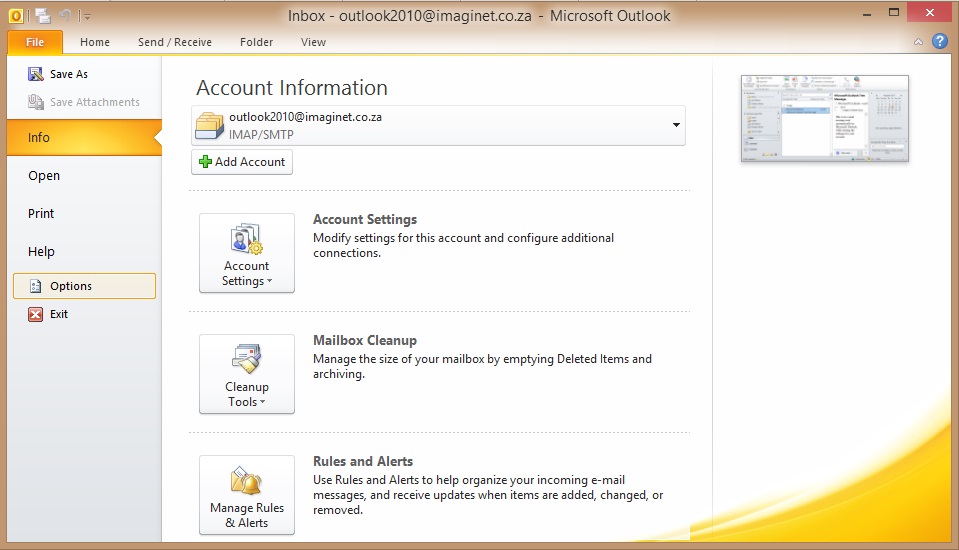Open Microsoft Outlook Help question mark icon
Image resolution: width=959 pixels, height=550 pixels.
(x=939, y=41)
